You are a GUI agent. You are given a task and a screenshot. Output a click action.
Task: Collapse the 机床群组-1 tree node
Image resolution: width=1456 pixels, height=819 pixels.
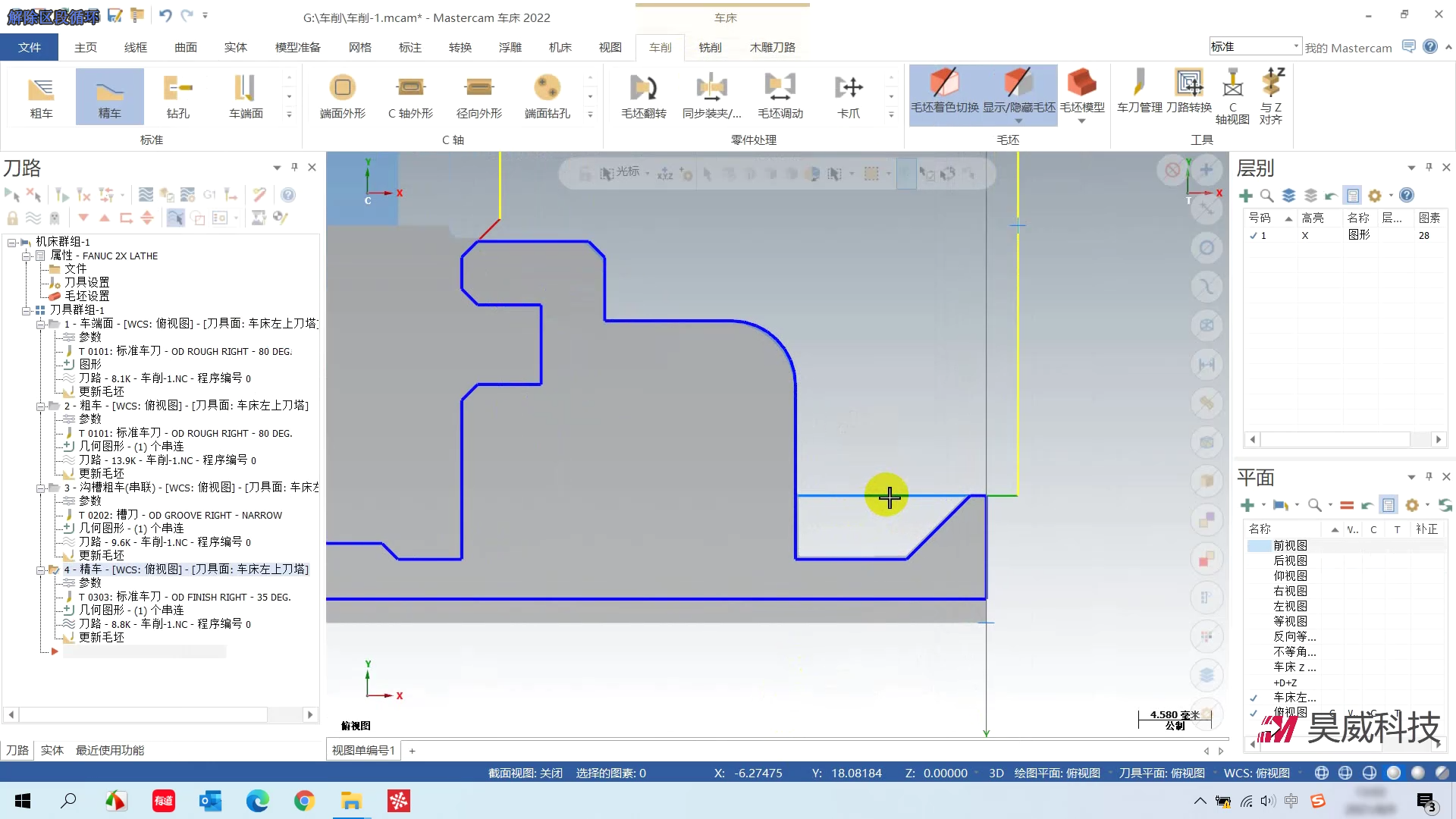[x=12, y=243]
